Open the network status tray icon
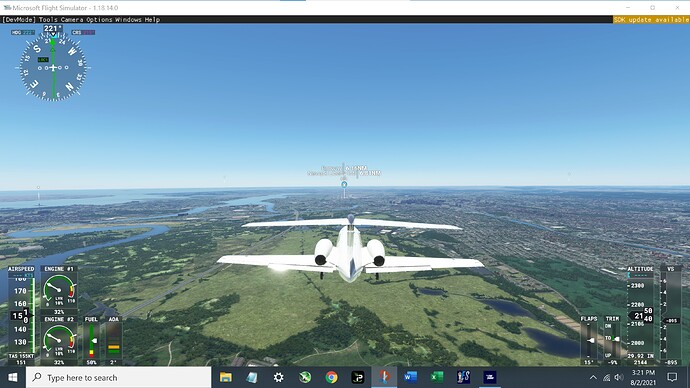690x388 pixels. point(606,377)
